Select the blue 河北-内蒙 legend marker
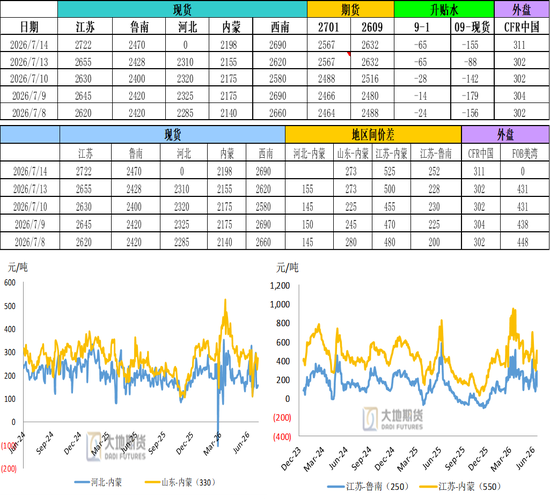This screenshot has width=550, height=499. pos(82,483)
